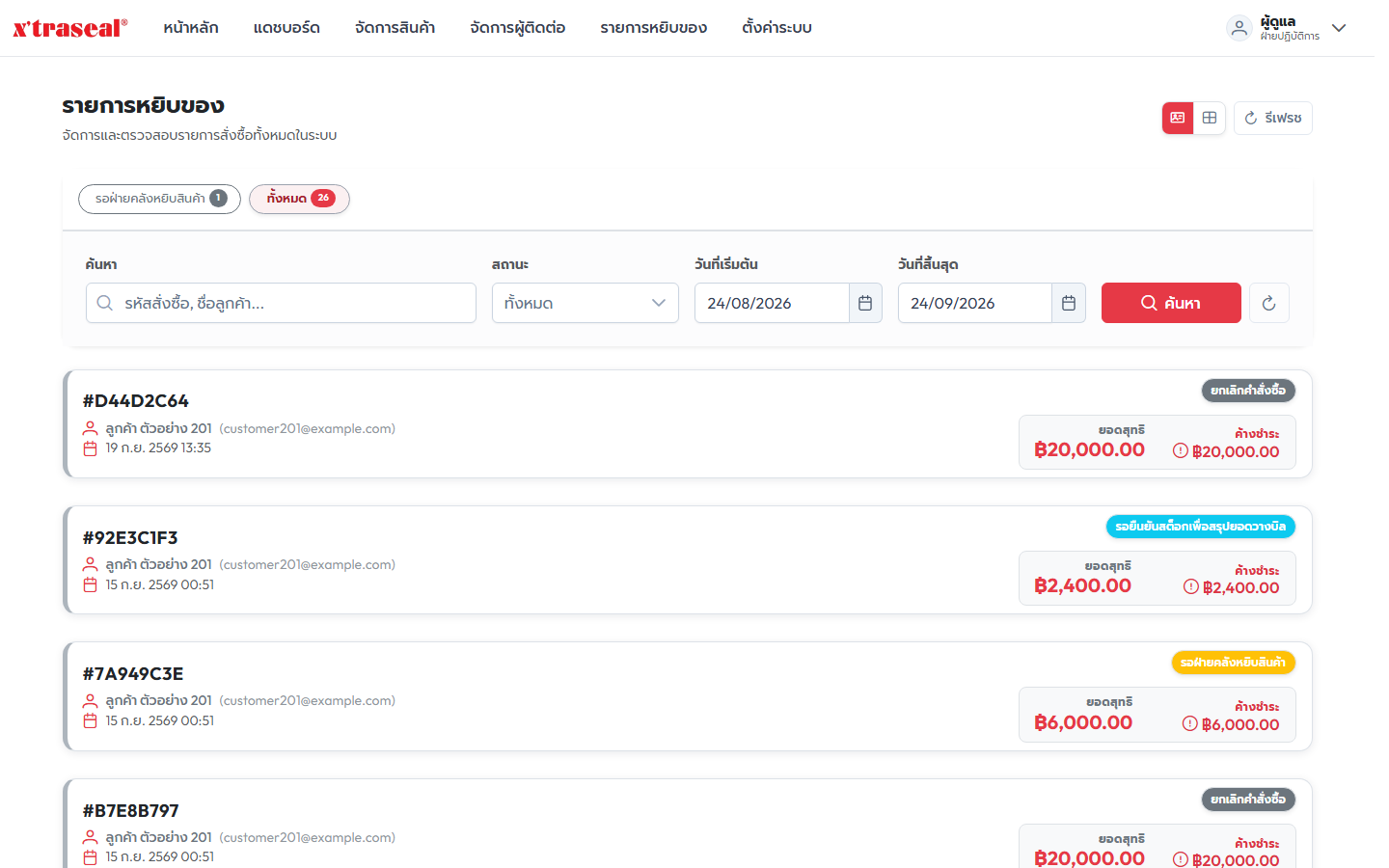Open จัดการผู้ติดต่อ in the navigation
The width and height of the screenshot is (1389, 868).
tap(518, 28)
